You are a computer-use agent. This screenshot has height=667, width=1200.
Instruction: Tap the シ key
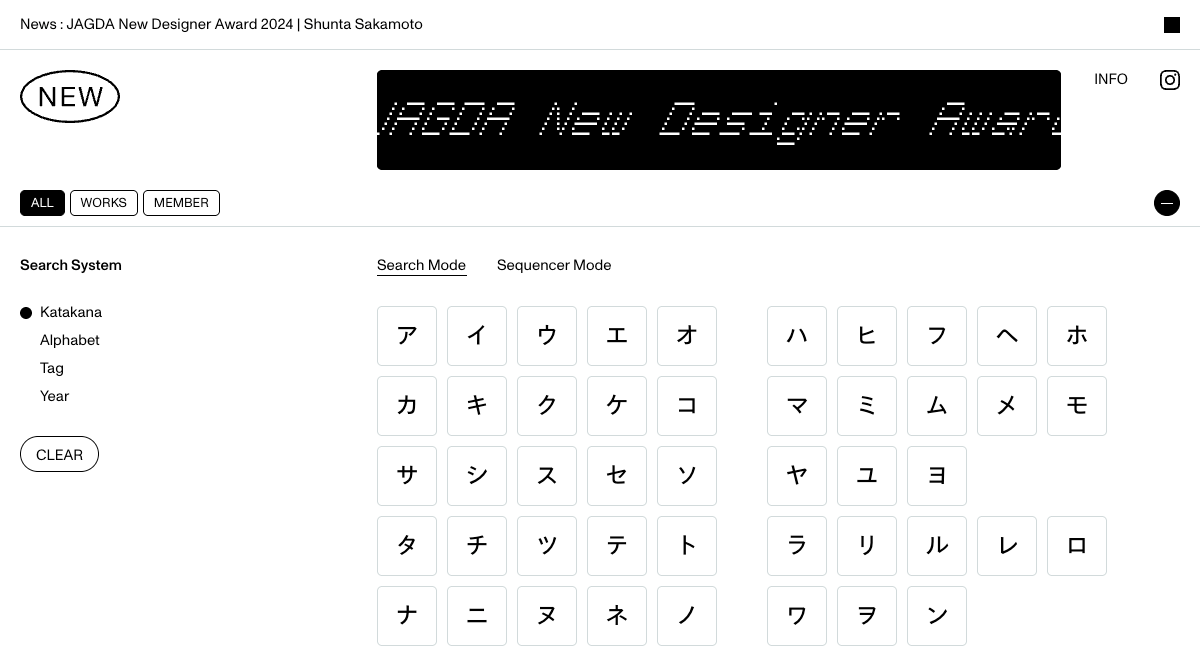click(477, 476)
